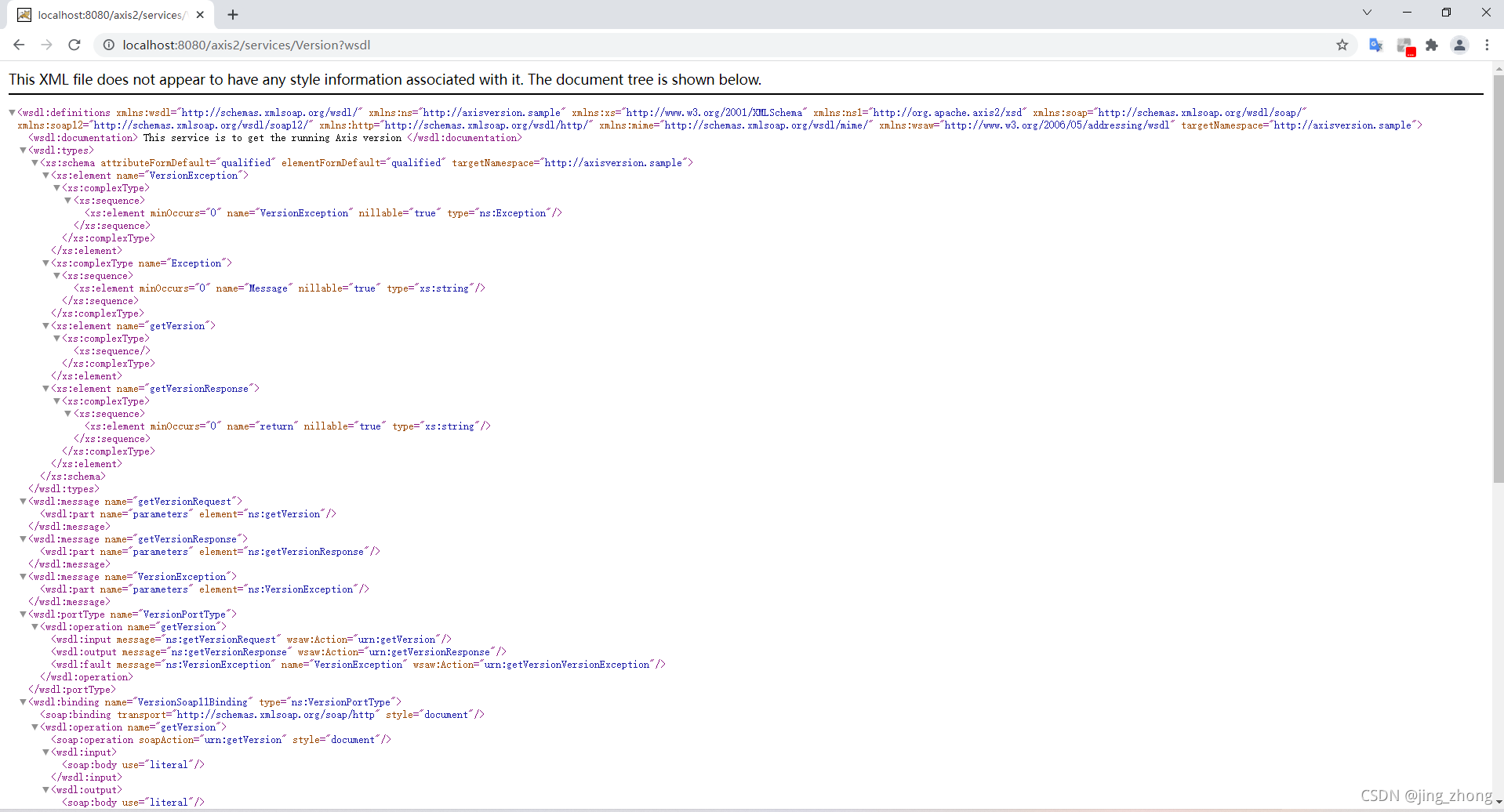Click the xs:element name="return" line

click(288, 426)
